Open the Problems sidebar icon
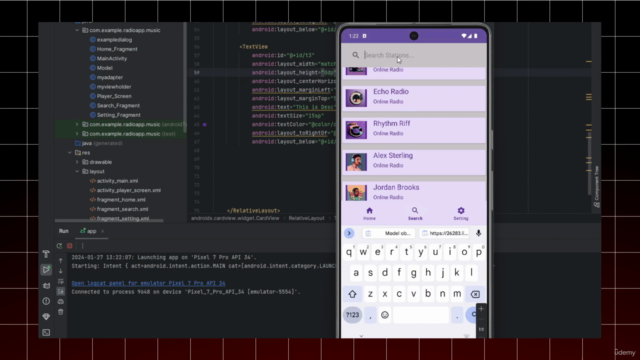Viewport: 640px width, 360px height. pos(46,301)
